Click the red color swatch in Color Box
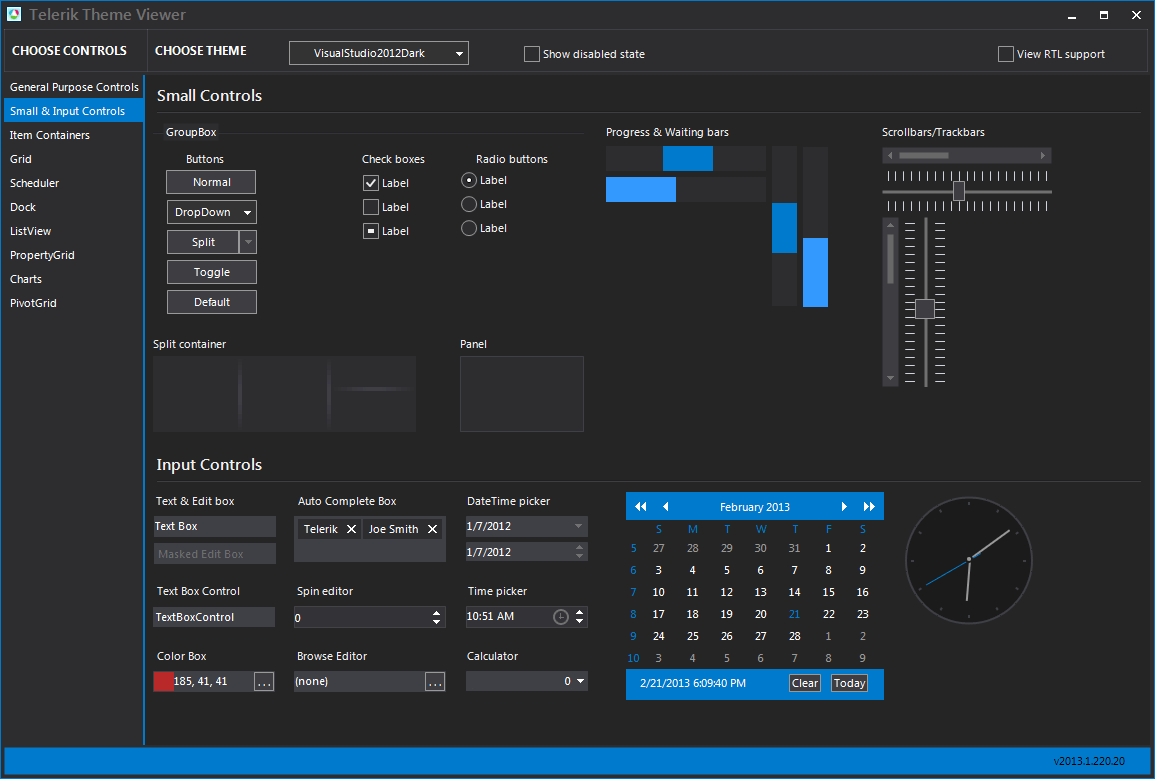 pyautogui.click(x=163, y=681)
